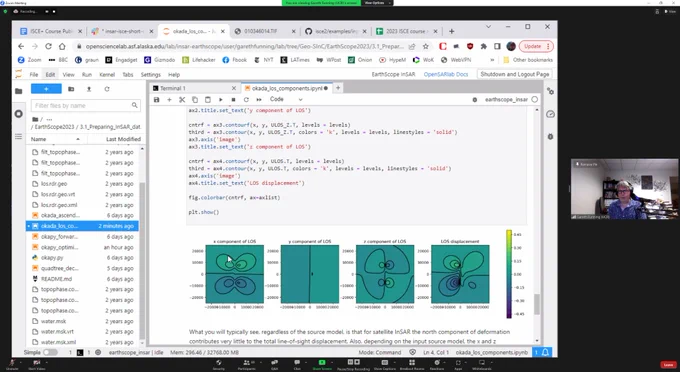Restart kernel and run all cells icon

pos(259,100)
